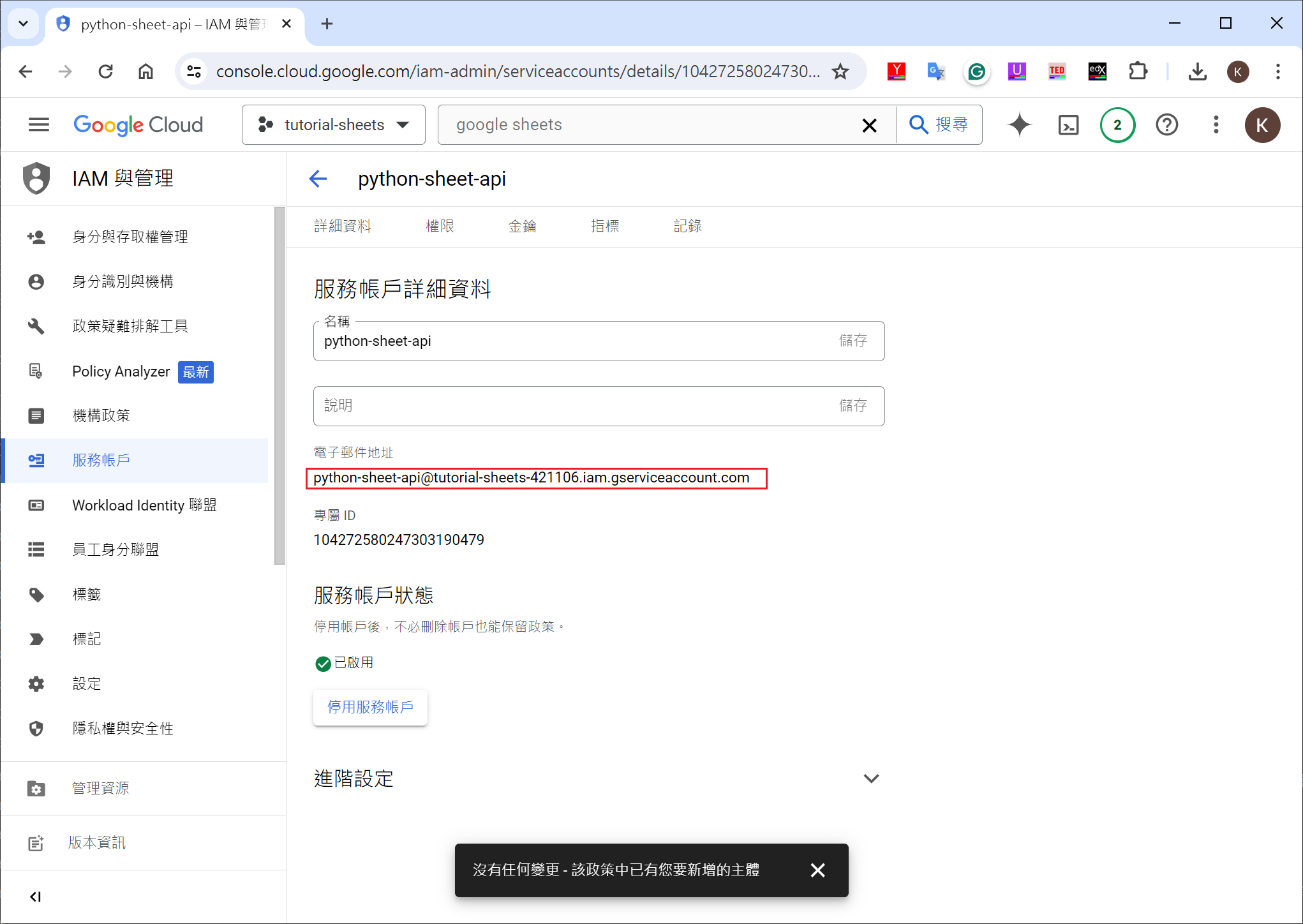Switch to the 金鑰 keys tab
The image size is (1303, 924).
tap(522, 226)
